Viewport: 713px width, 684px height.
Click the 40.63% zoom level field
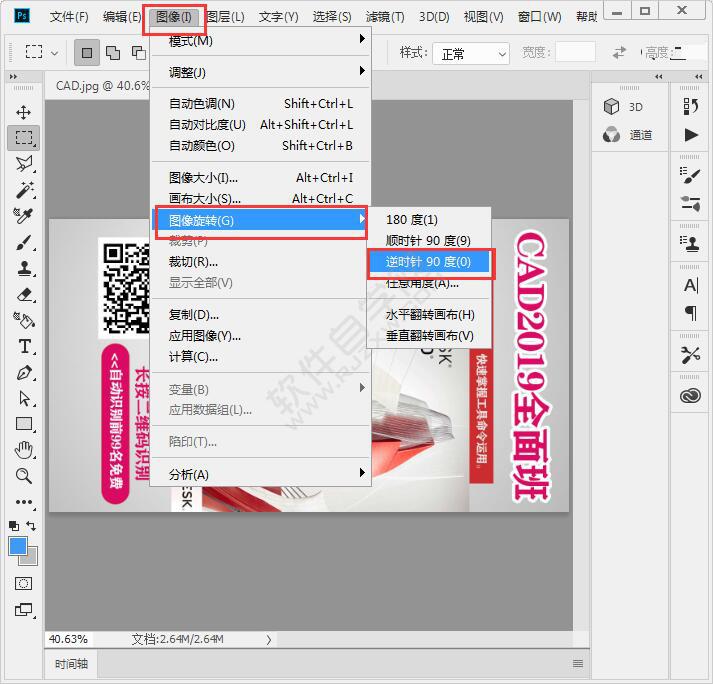68,639
